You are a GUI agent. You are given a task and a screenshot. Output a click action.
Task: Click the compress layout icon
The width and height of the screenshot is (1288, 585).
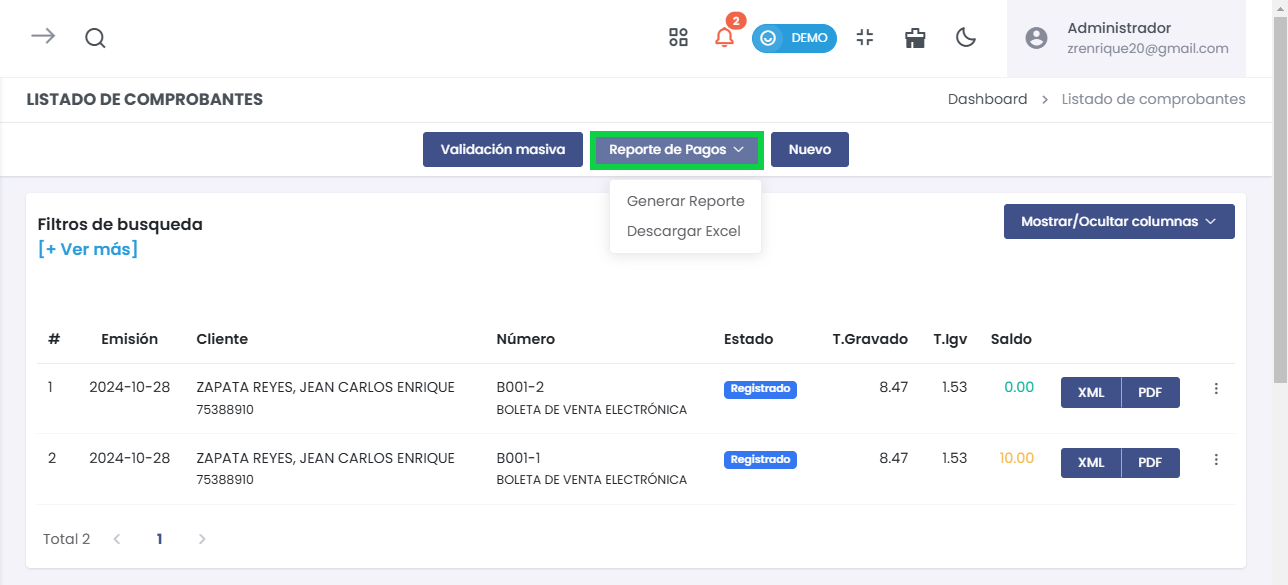(x=864, y=37)
